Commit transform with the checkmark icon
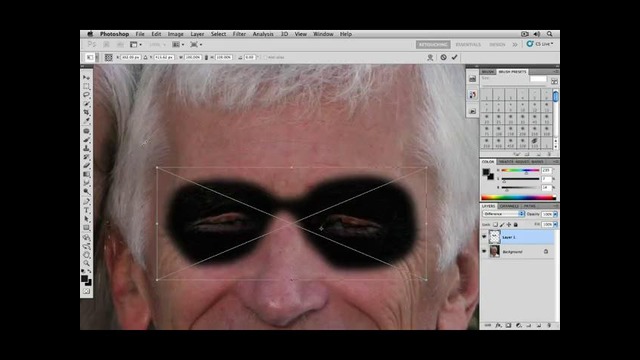640x360 pixels. 454,58
